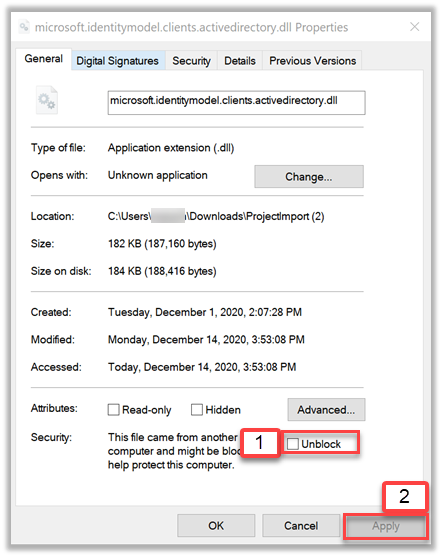This screenshot has height=557, width=442.
Task: Click Cancel to dismiss dialog
Action: (x=301, y=526)
